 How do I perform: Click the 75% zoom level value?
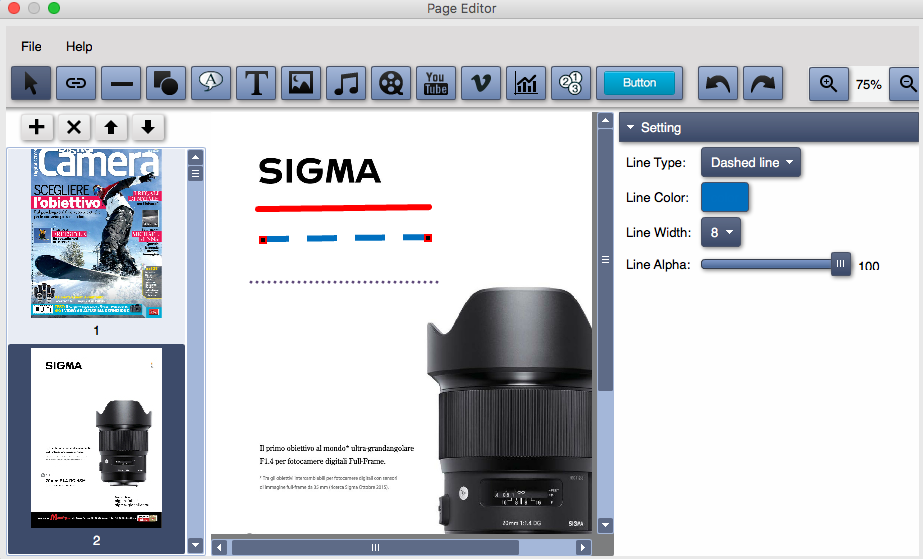(869, 84)
